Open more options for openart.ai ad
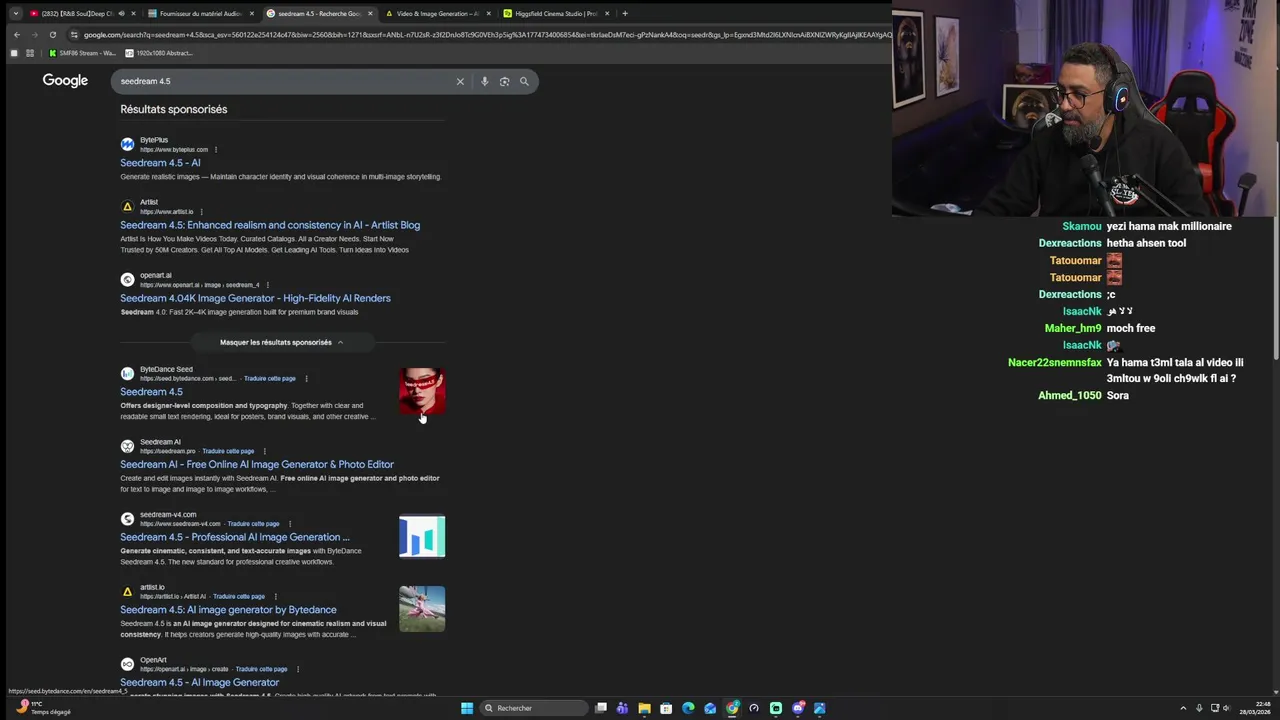The width and height of the screenshot is (1280, 720). pos(267,285)
